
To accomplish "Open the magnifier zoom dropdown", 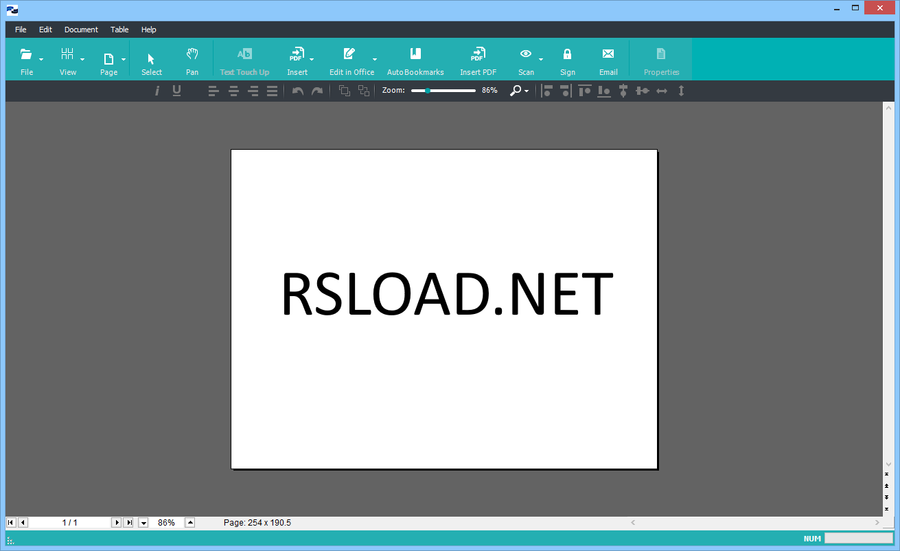I will tap(519, 91).
